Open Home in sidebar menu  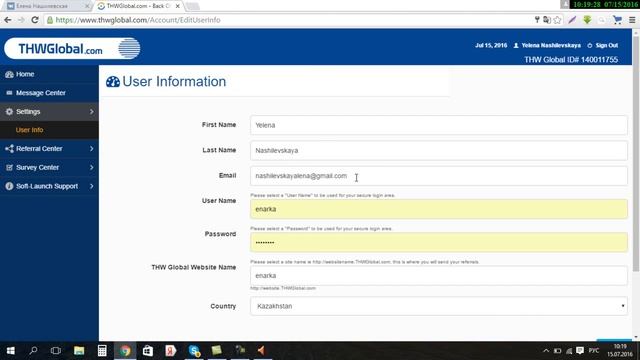pos(49,74)
